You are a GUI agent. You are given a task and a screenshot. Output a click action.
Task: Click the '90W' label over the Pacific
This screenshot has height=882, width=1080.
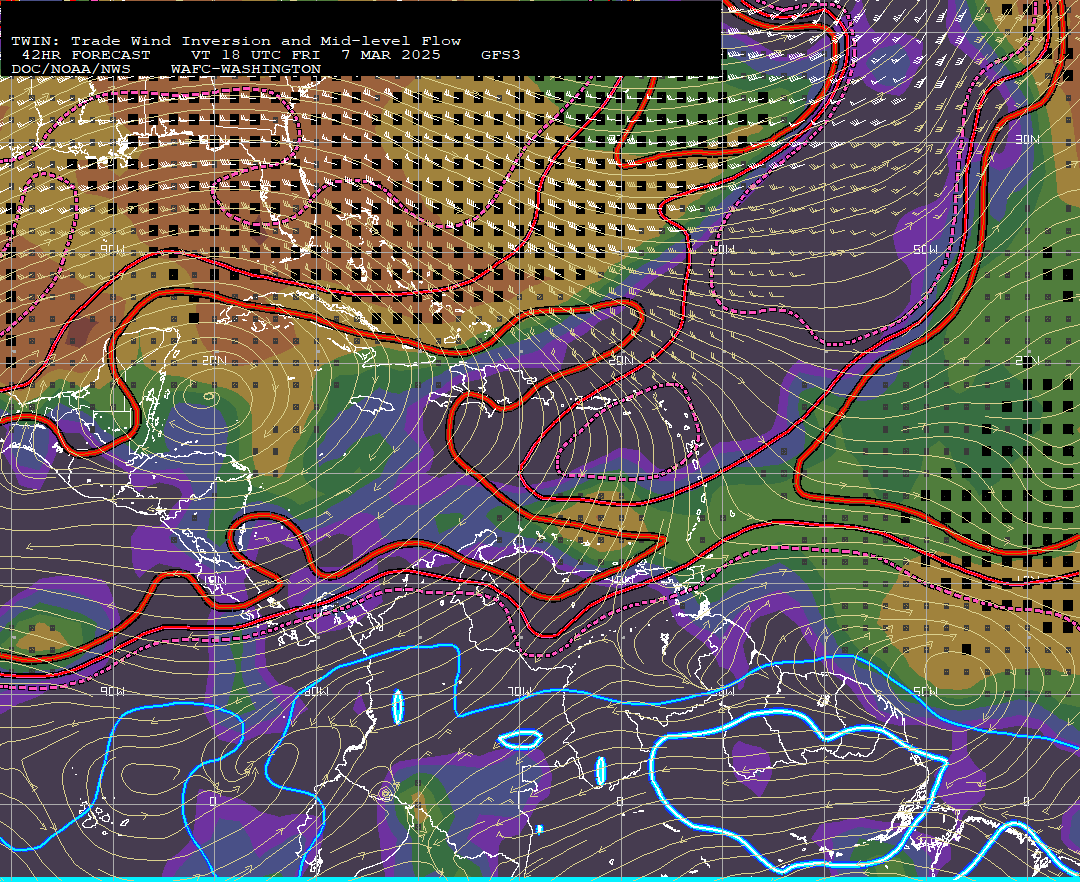112,691
